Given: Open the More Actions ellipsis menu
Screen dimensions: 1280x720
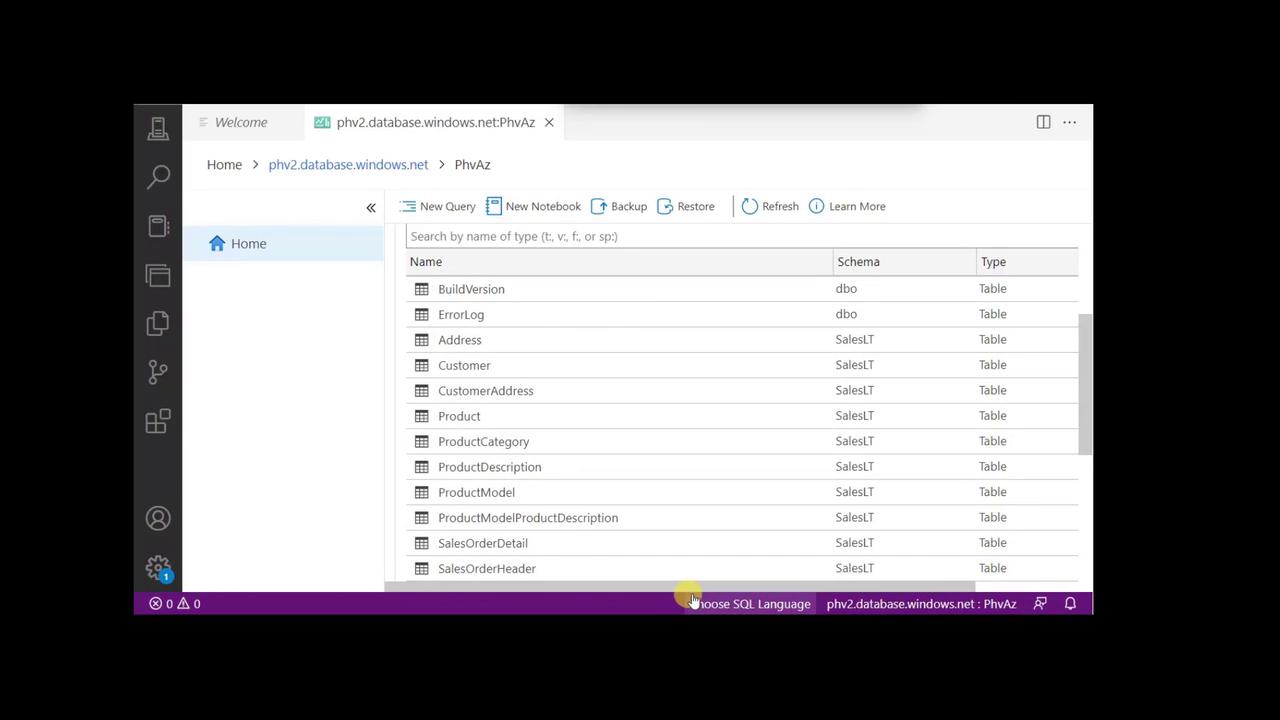Looking at the screenshot, I should pos(1069,122).
